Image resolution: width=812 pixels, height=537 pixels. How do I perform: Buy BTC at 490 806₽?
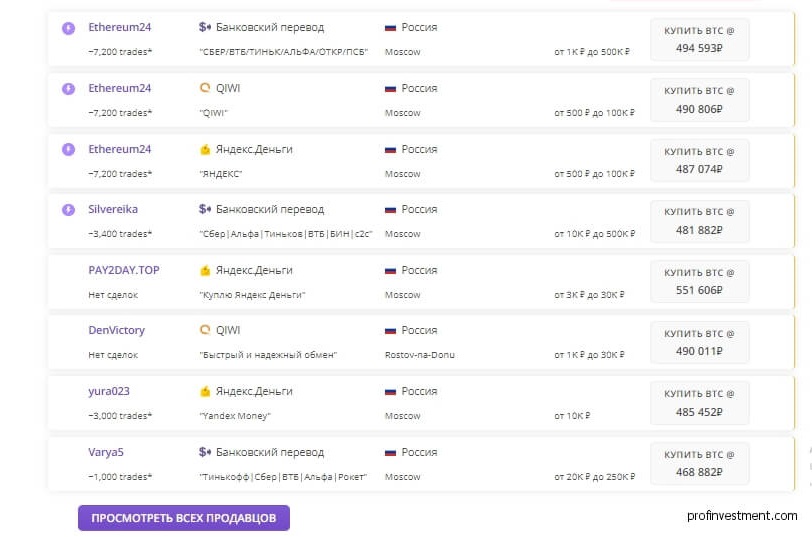click(699, 100)
